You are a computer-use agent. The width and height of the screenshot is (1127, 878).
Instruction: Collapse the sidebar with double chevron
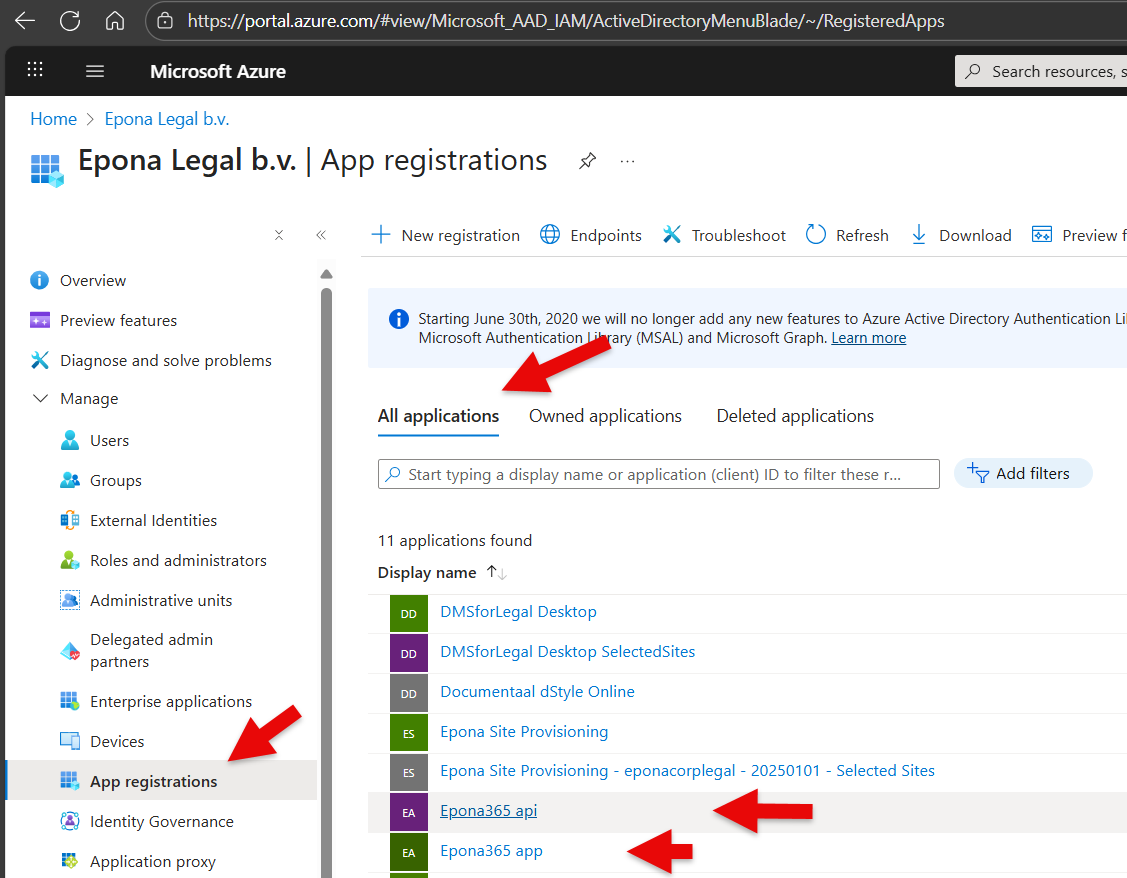coord(321,235)
